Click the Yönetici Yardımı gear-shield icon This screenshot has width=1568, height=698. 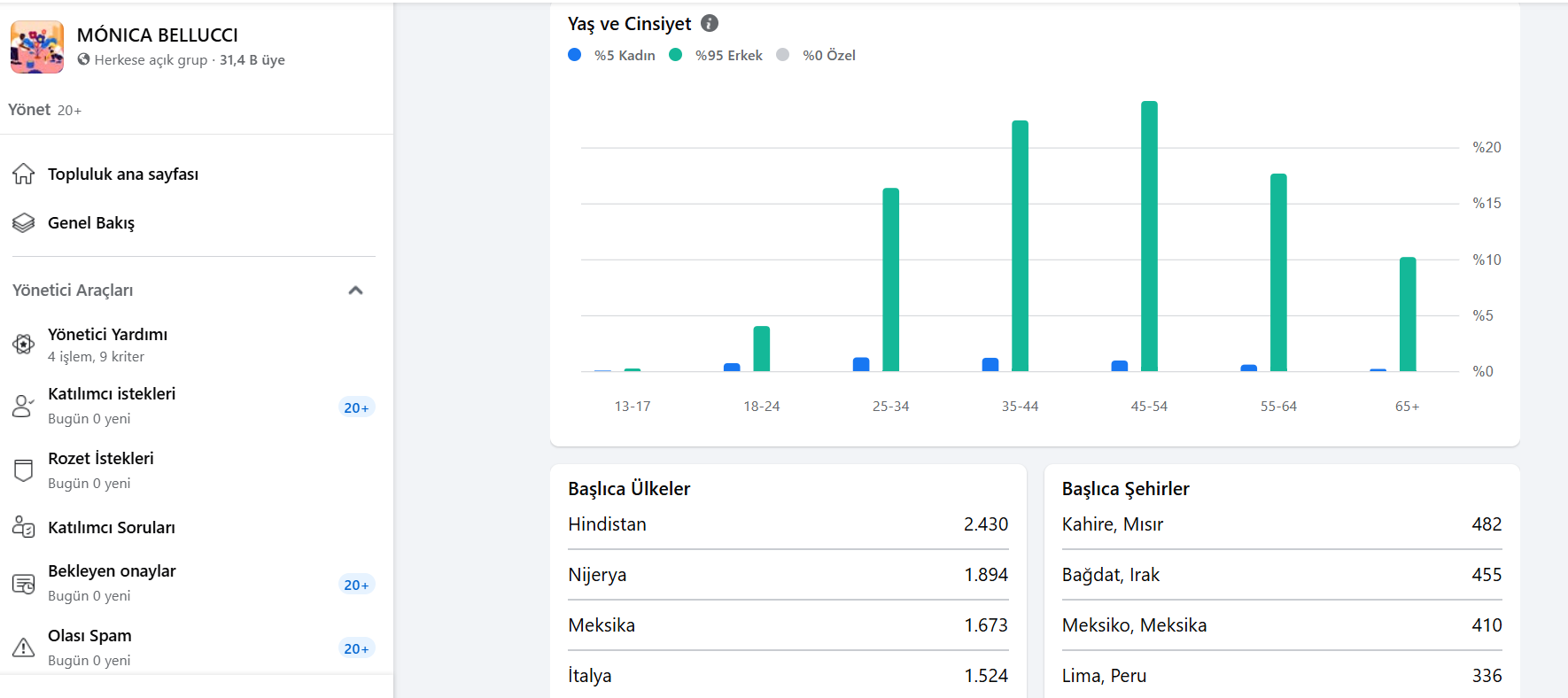click(x=24, y=345)
